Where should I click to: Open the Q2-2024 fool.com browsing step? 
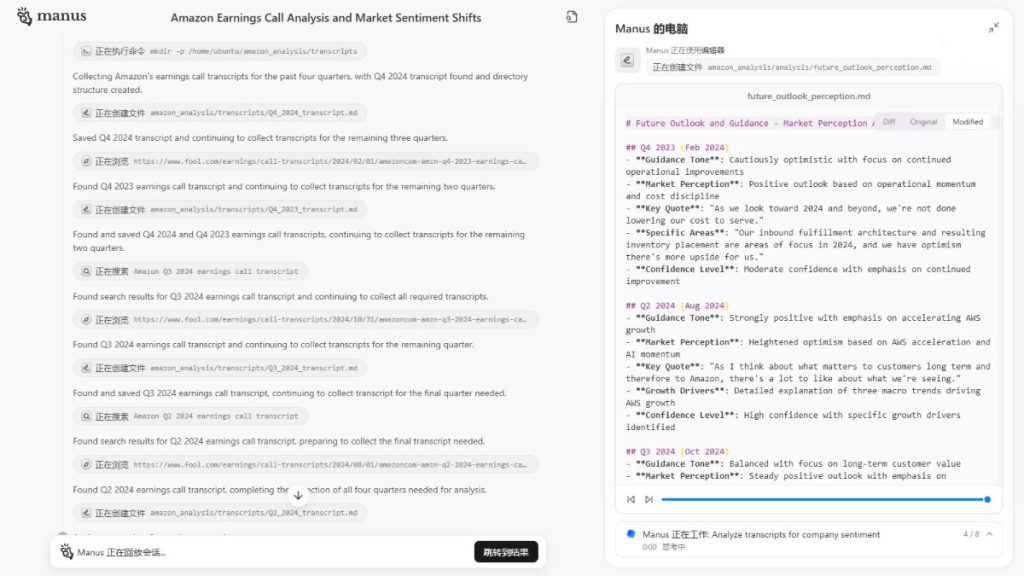[305, 464]
